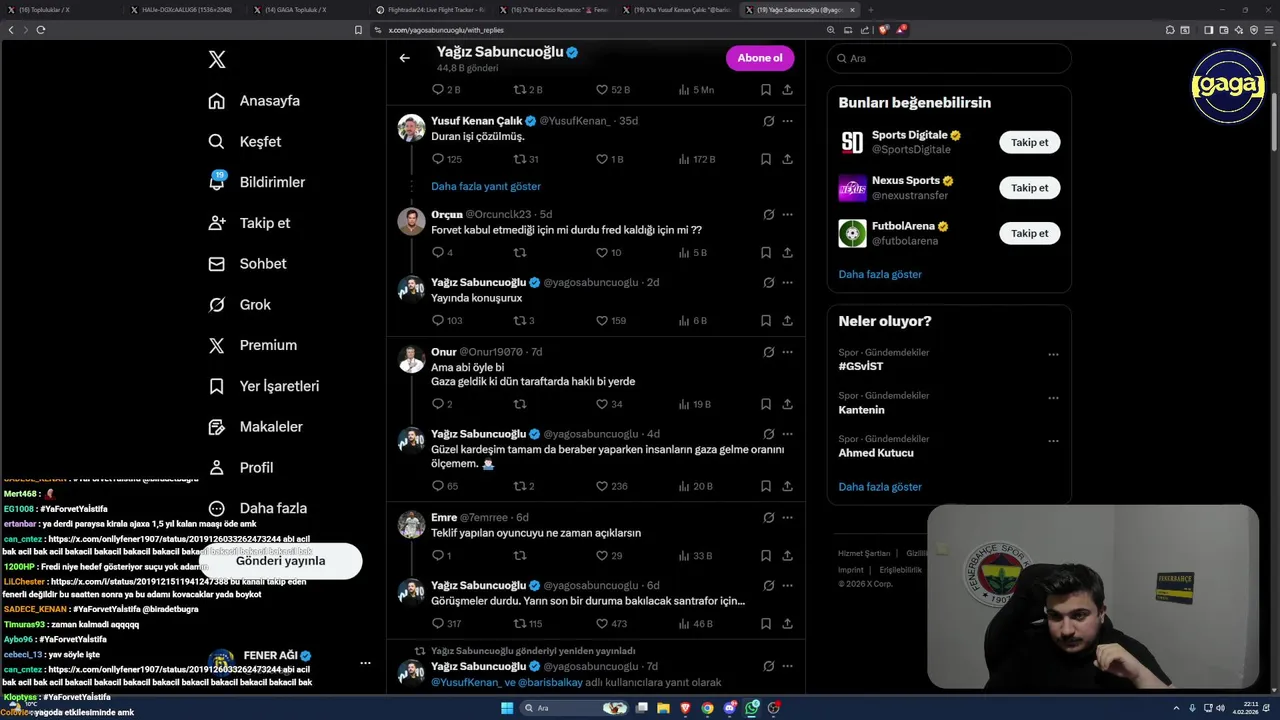Show Daha fazla yanıt göster replies
The image size is (1280, 720).
pyautogui.click(x=486, y=186)
